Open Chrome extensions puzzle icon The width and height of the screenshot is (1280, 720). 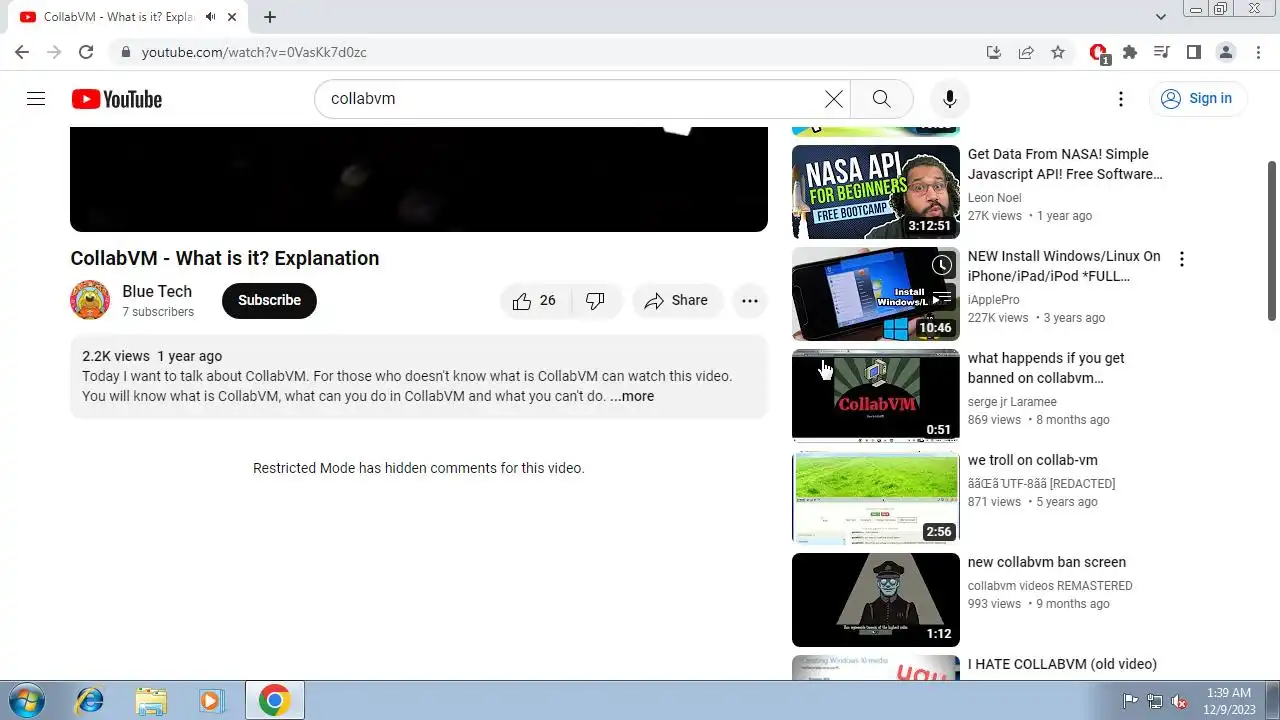(1130, 52)
